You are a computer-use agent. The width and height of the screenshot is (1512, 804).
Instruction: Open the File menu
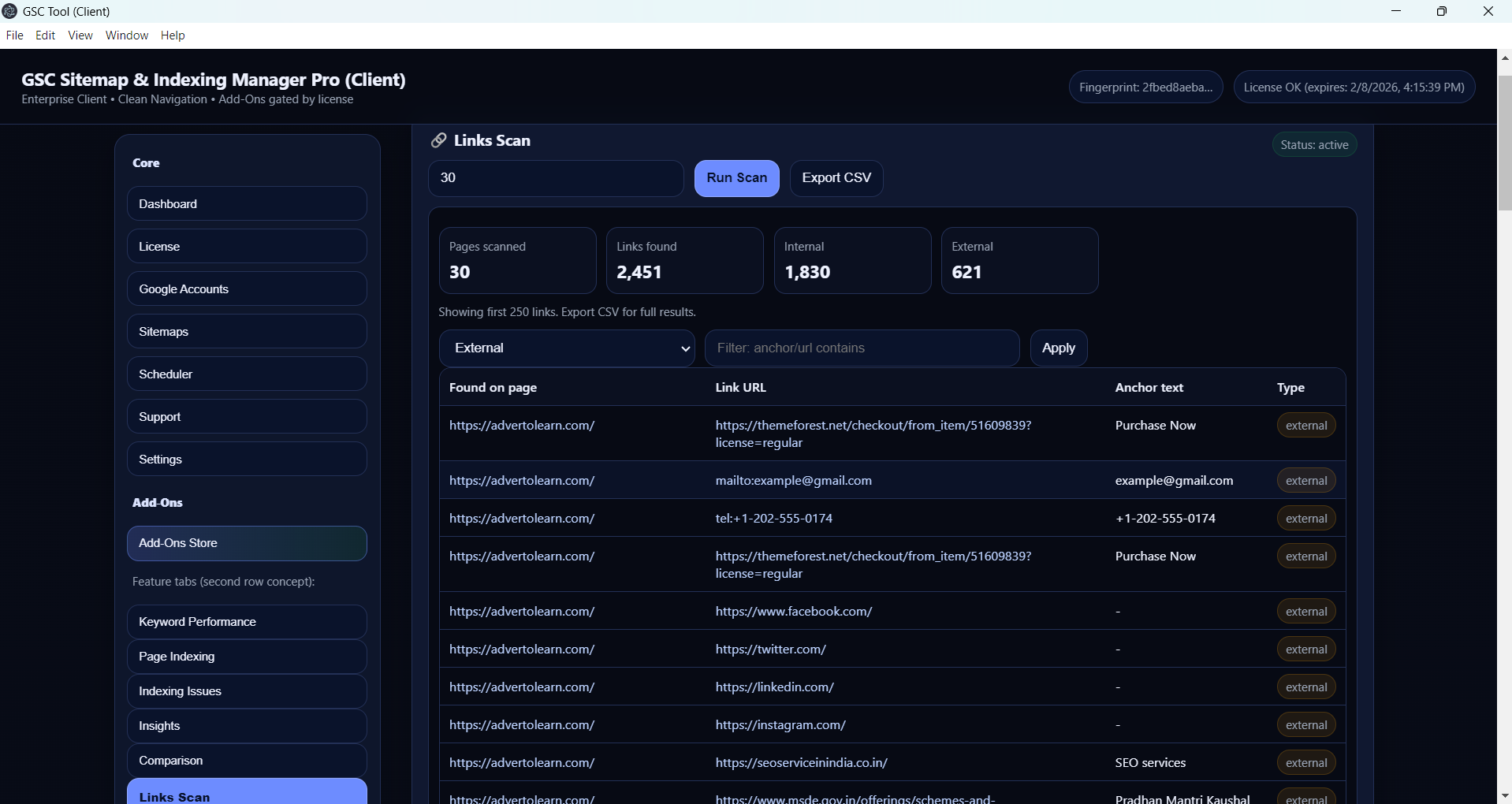[14, 35]
